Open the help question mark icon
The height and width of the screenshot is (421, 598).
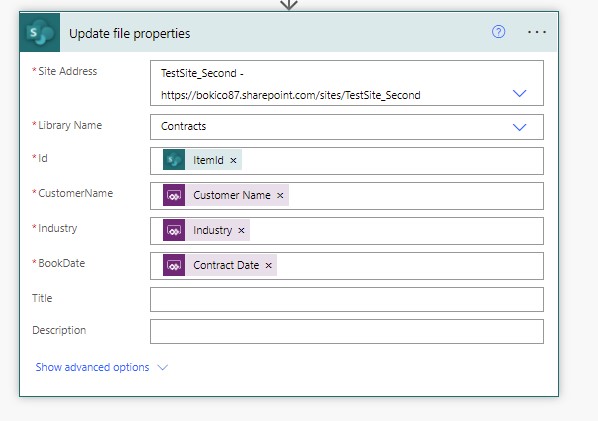(x=498, y=32)
